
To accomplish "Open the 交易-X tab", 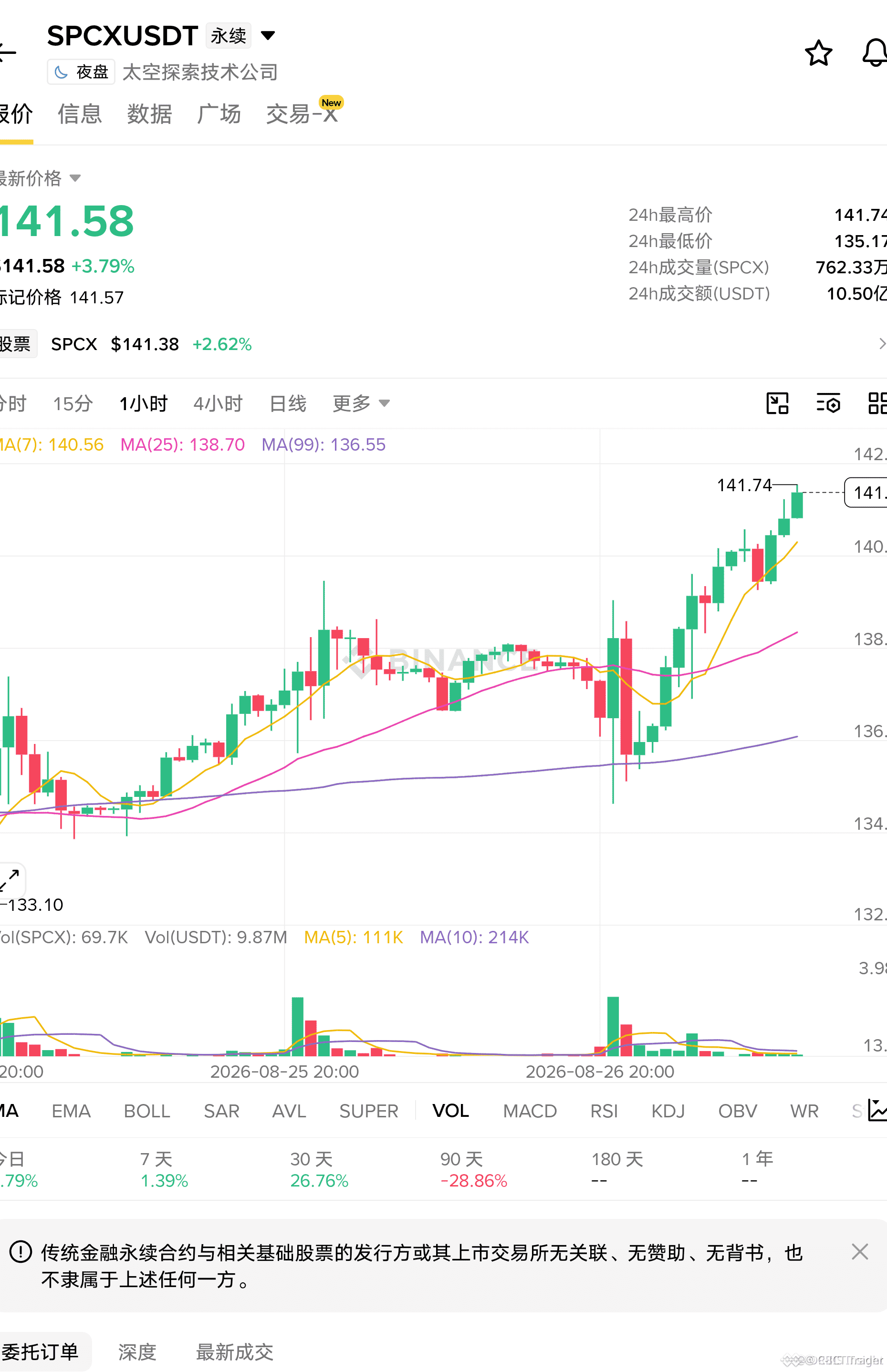I will pyautogui.click(x=302, y=114).
